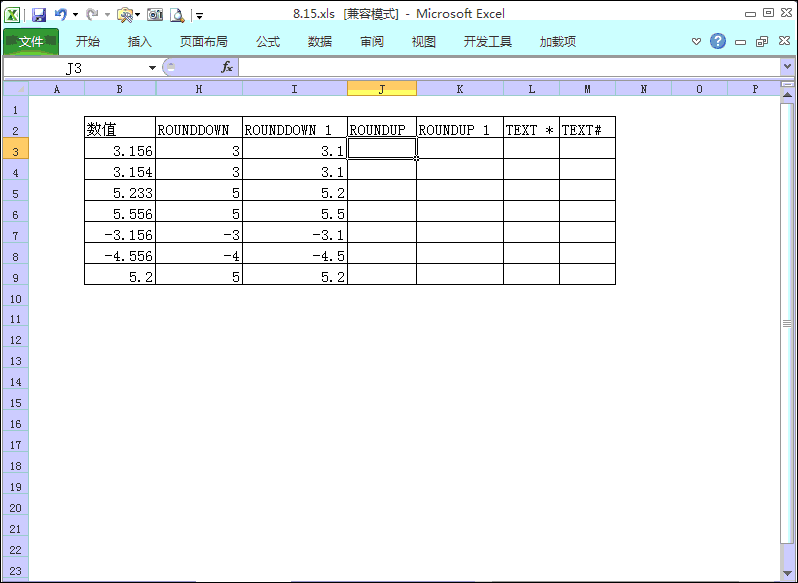Image resolution: width=798 pixels, height=583 pixels.
Task: Open the 加载项 tab
Action: [x=558, y=41]
